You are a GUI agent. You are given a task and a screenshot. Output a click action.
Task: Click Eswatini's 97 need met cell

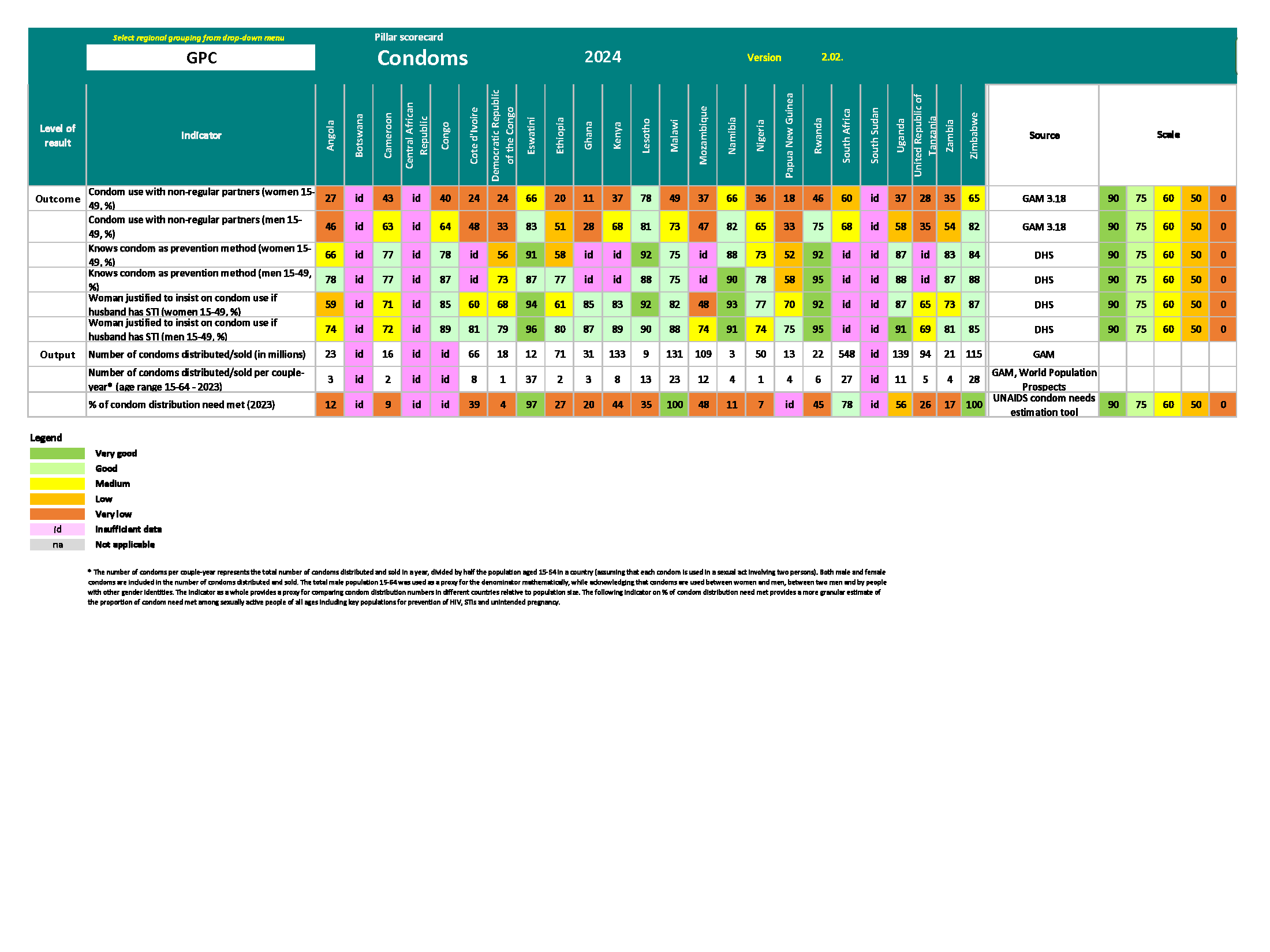point(531,404)
